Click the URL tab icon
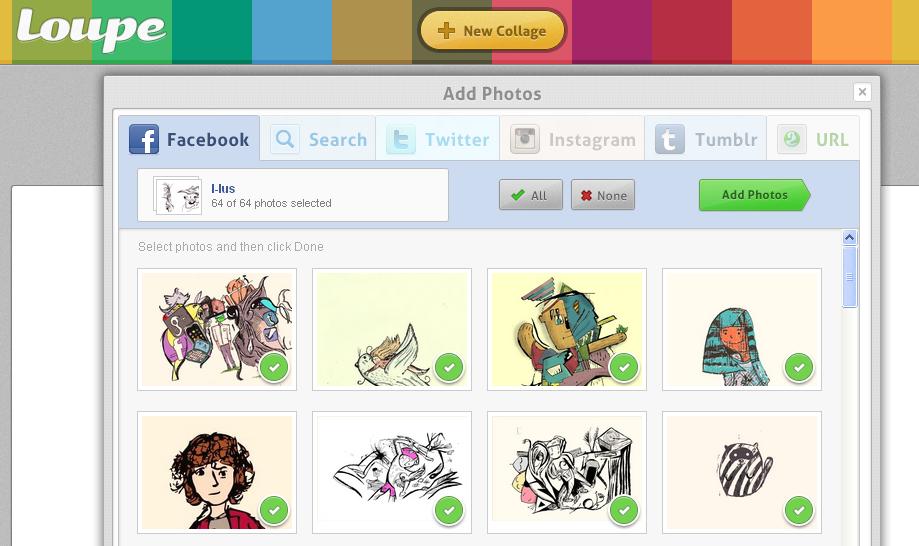This screenshot has width=919, height=546. click(x=792, y=139)
